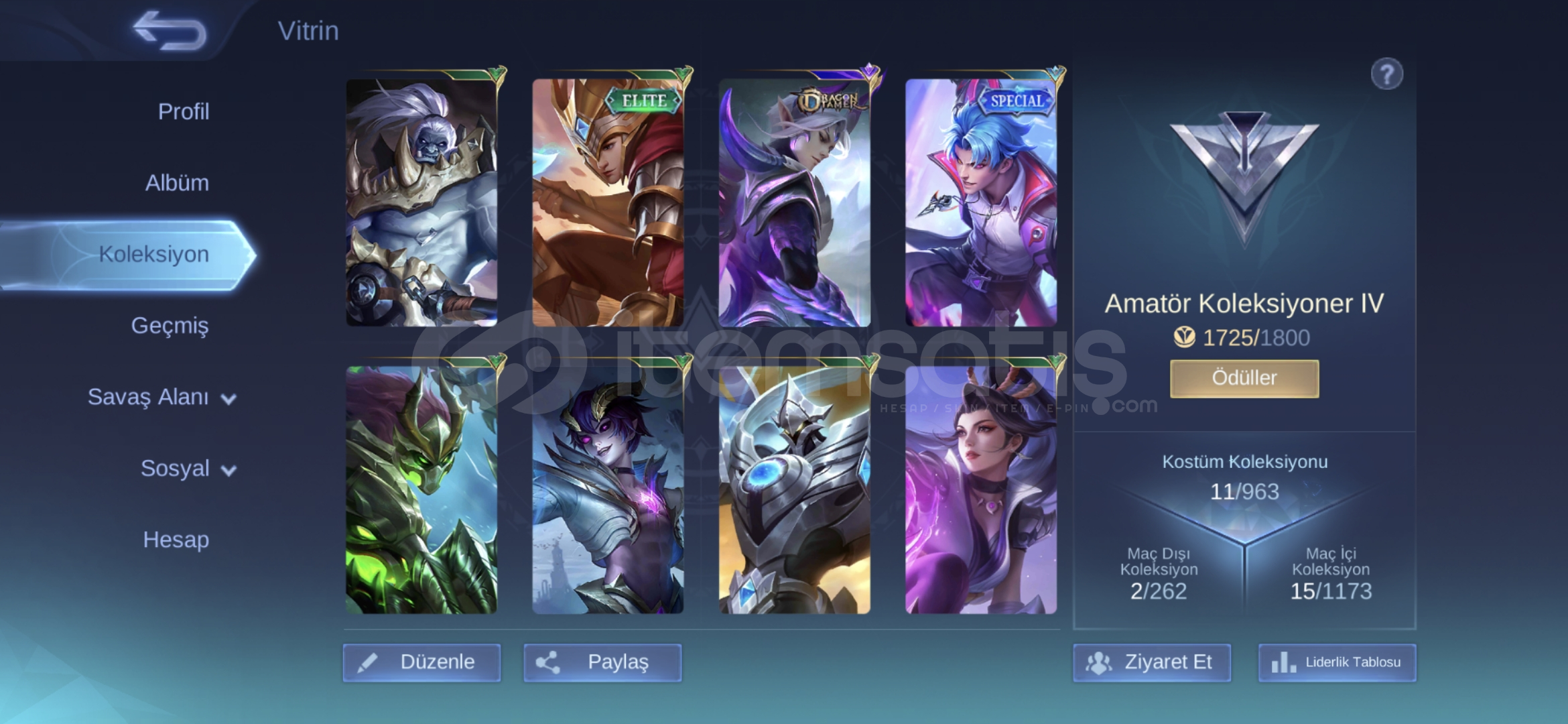Open the Profil menu item

pos(184,111)
